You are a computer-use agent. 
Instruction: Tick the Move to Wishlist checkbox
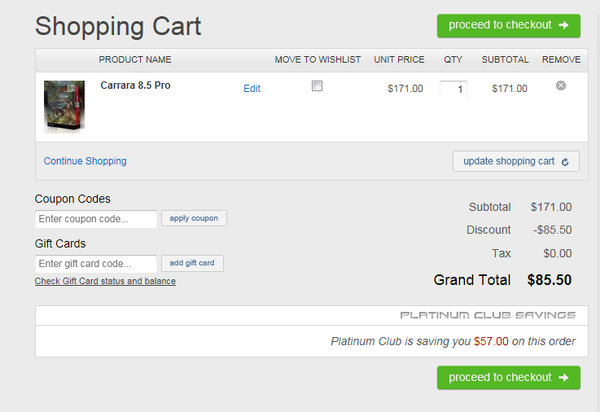317,86
